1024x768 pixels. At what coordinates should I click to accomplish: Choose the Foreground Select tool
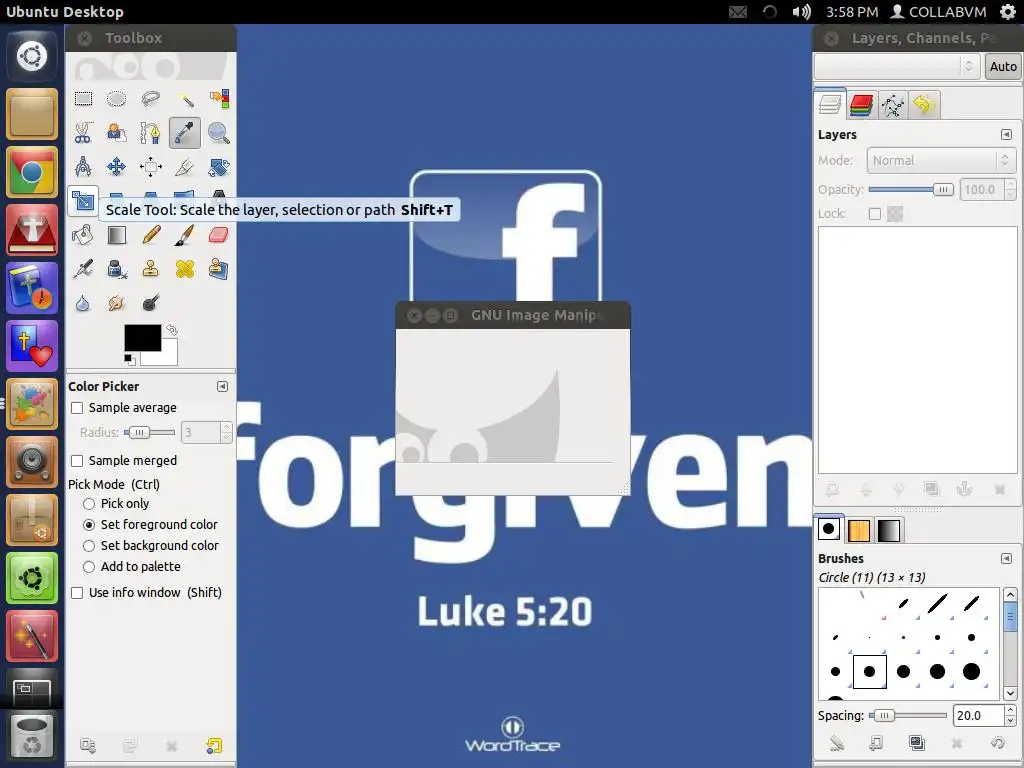point(117,133)
